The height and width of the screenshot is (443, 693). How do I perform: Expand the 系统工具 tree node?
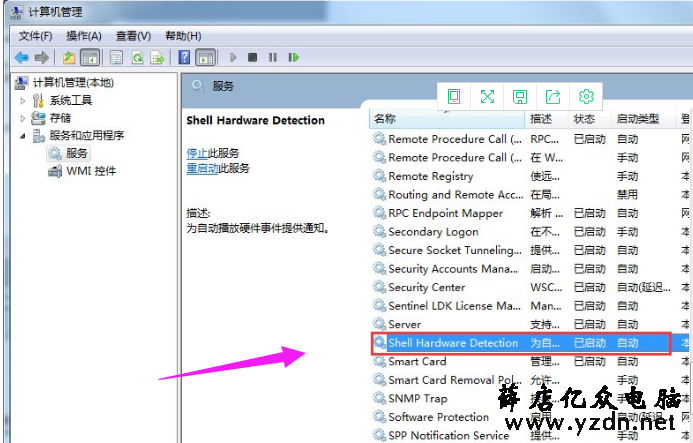point(23,101)
